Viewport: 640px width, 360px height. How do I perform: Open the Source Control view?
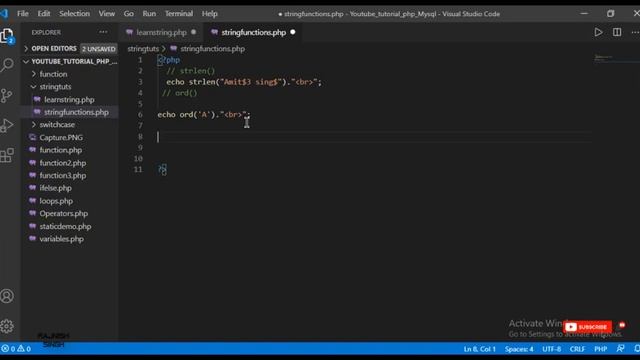pyautogui.click(x=7, y=95)
